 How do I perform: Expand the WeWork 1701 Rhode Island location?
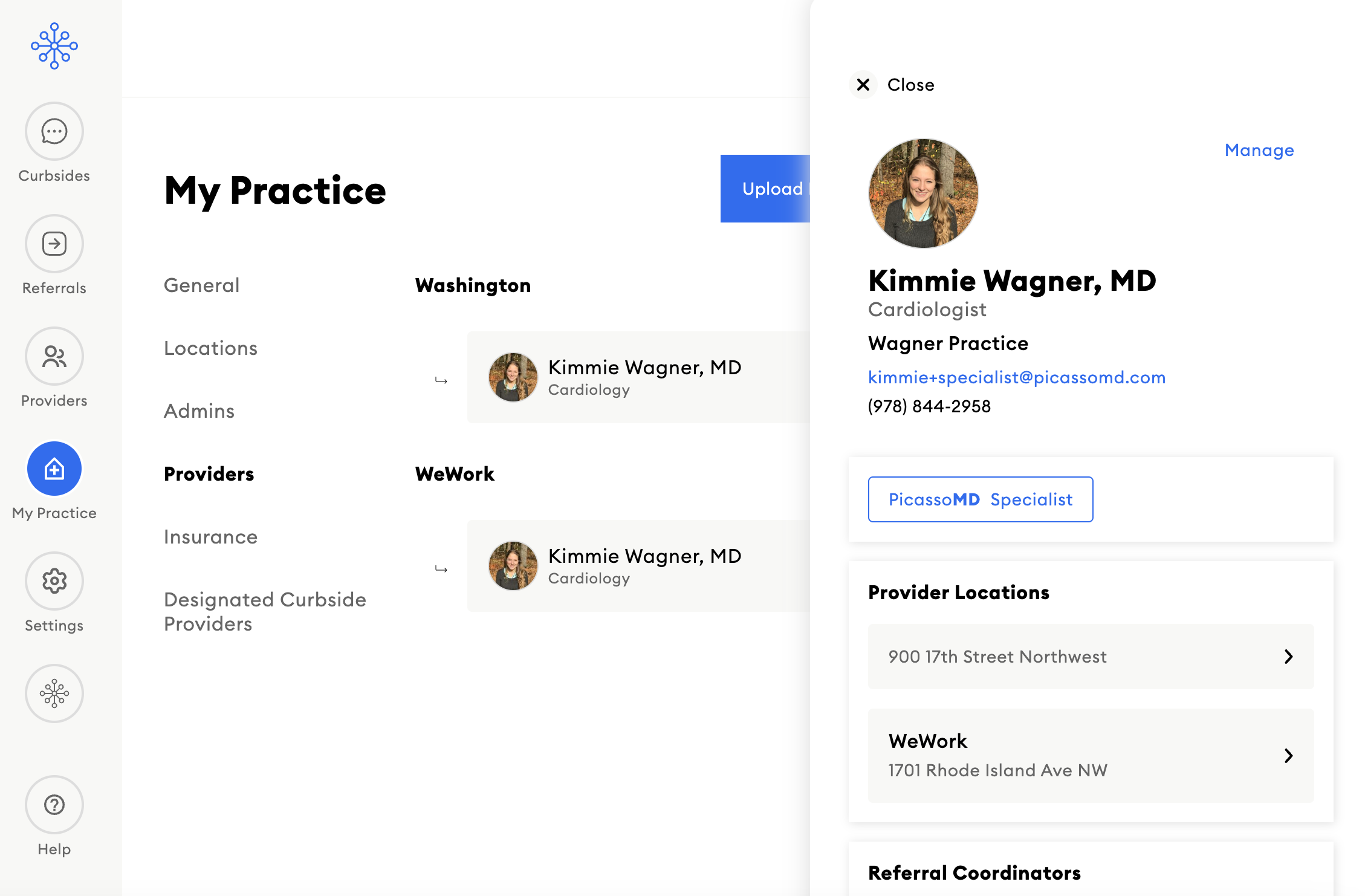point(1091,756)
